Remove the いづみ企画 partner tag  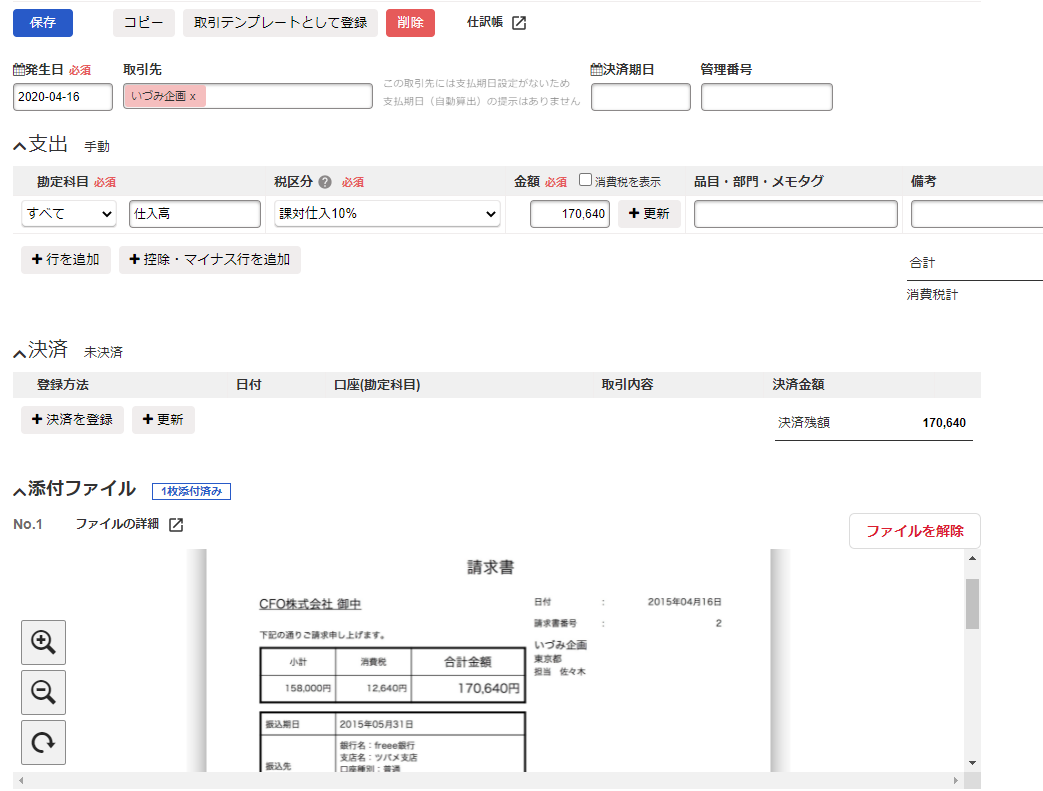(x=193, y=97)
